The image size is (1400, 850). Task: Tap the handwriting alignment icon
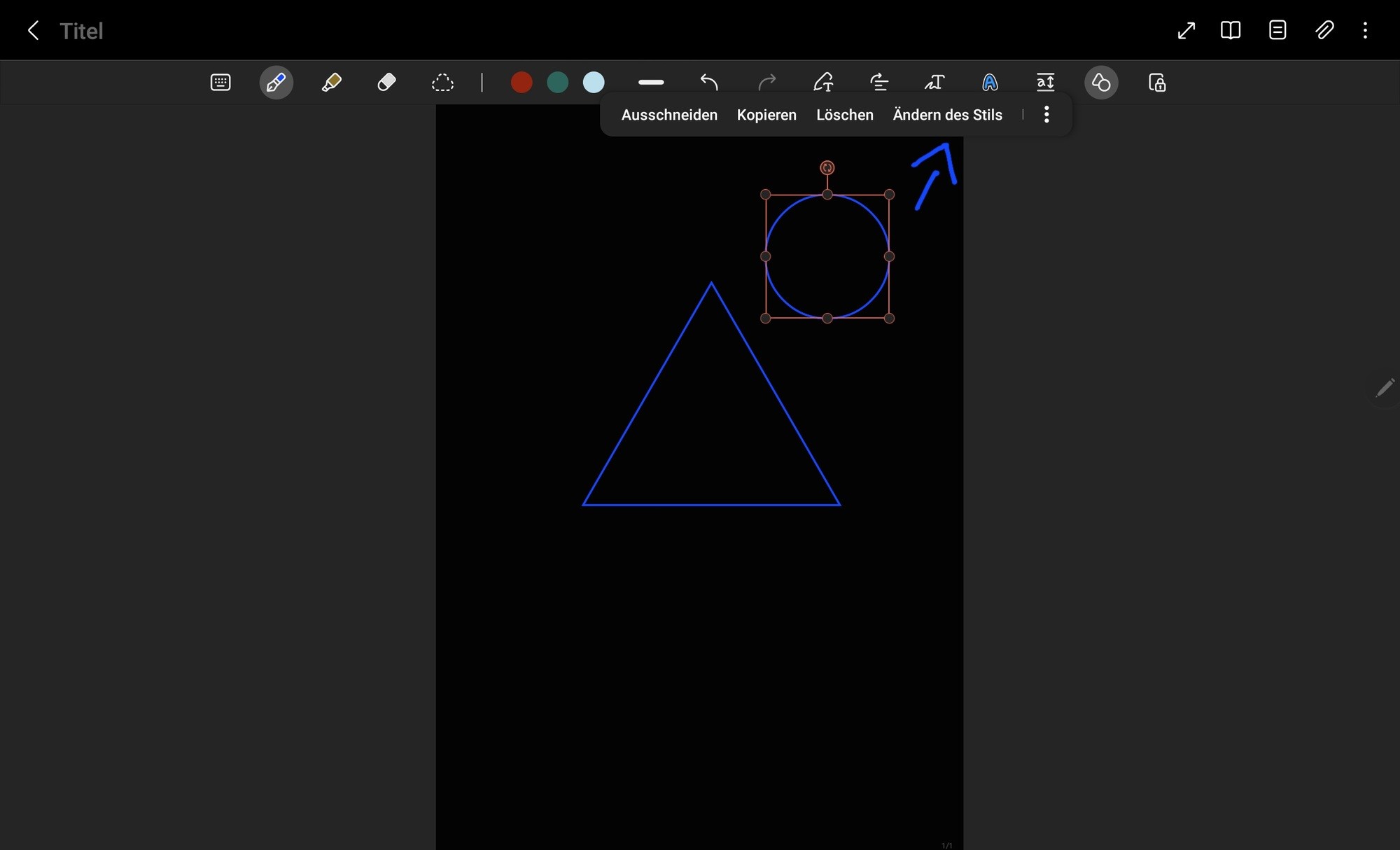tap(879, 83)
